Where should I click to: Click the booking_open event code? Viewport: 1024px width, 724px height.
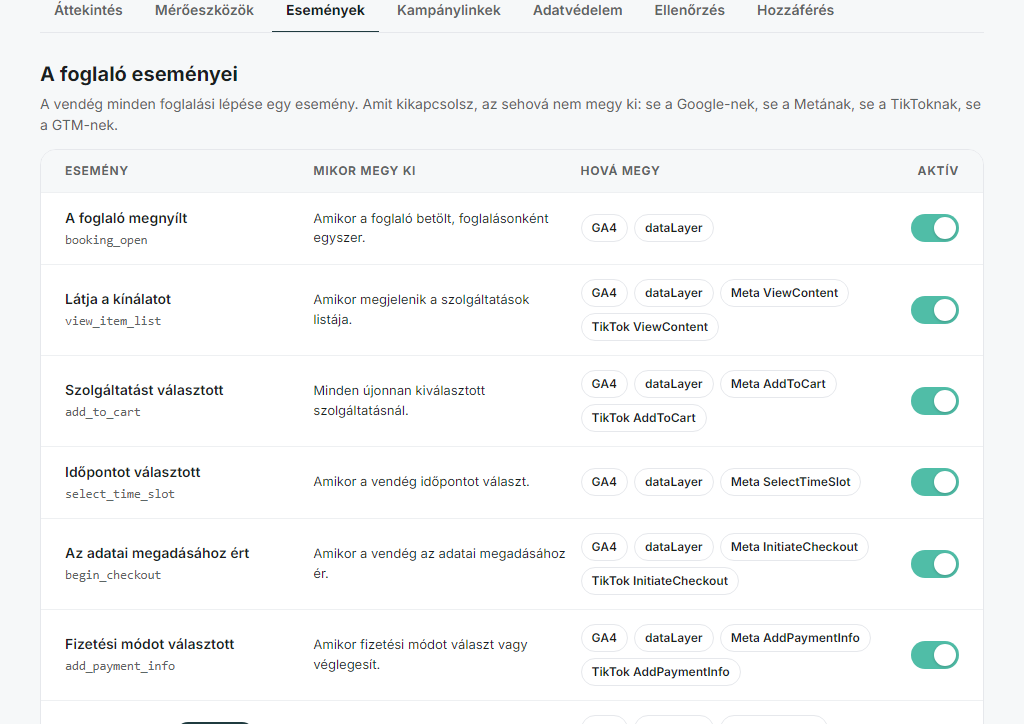coord(106,240)
